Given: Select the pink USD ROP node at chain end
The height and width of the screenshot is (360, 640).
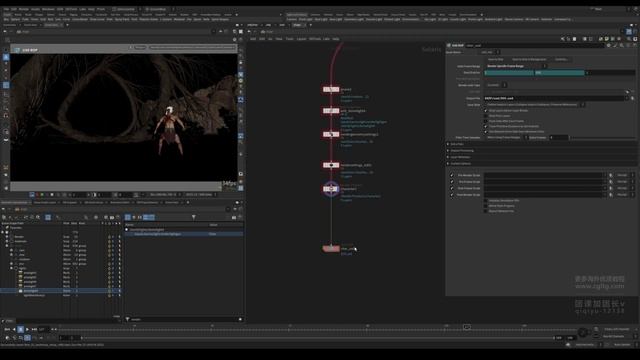Looking at the screenshot, I should pos(331,249).
